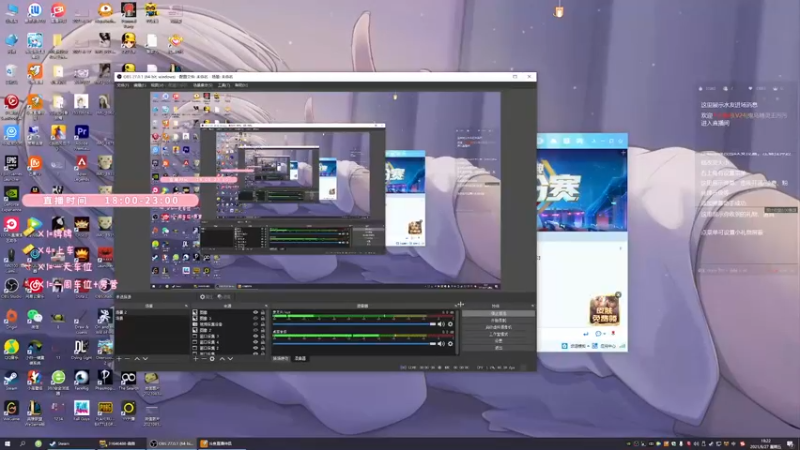Mute the 桌面音频 mixer channel
The height and width of the screenshot is (450, 800).
(x=441, y=343)
